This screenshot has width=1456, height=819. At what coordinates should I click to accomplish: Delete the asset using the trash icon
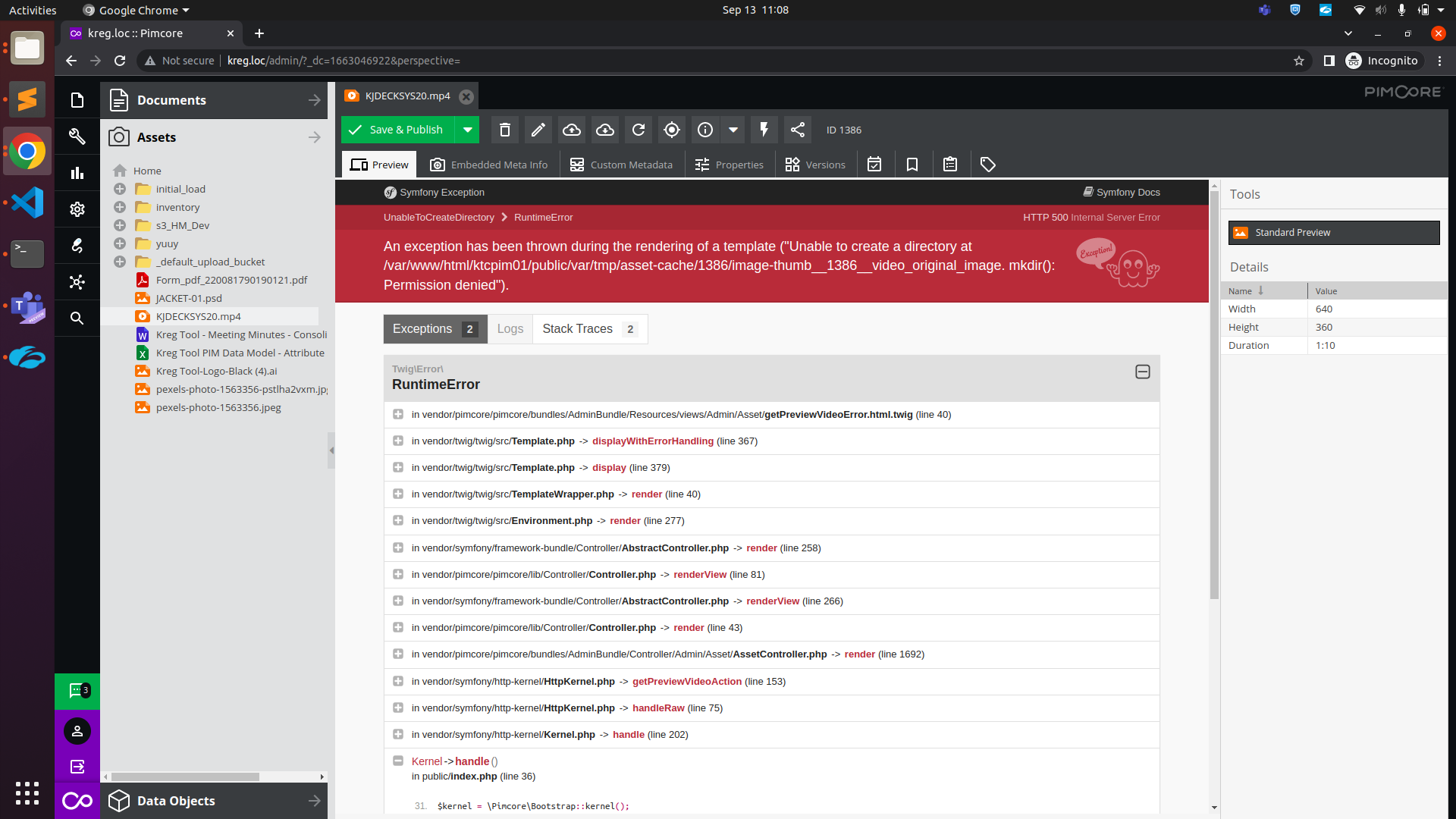[504, 130]
